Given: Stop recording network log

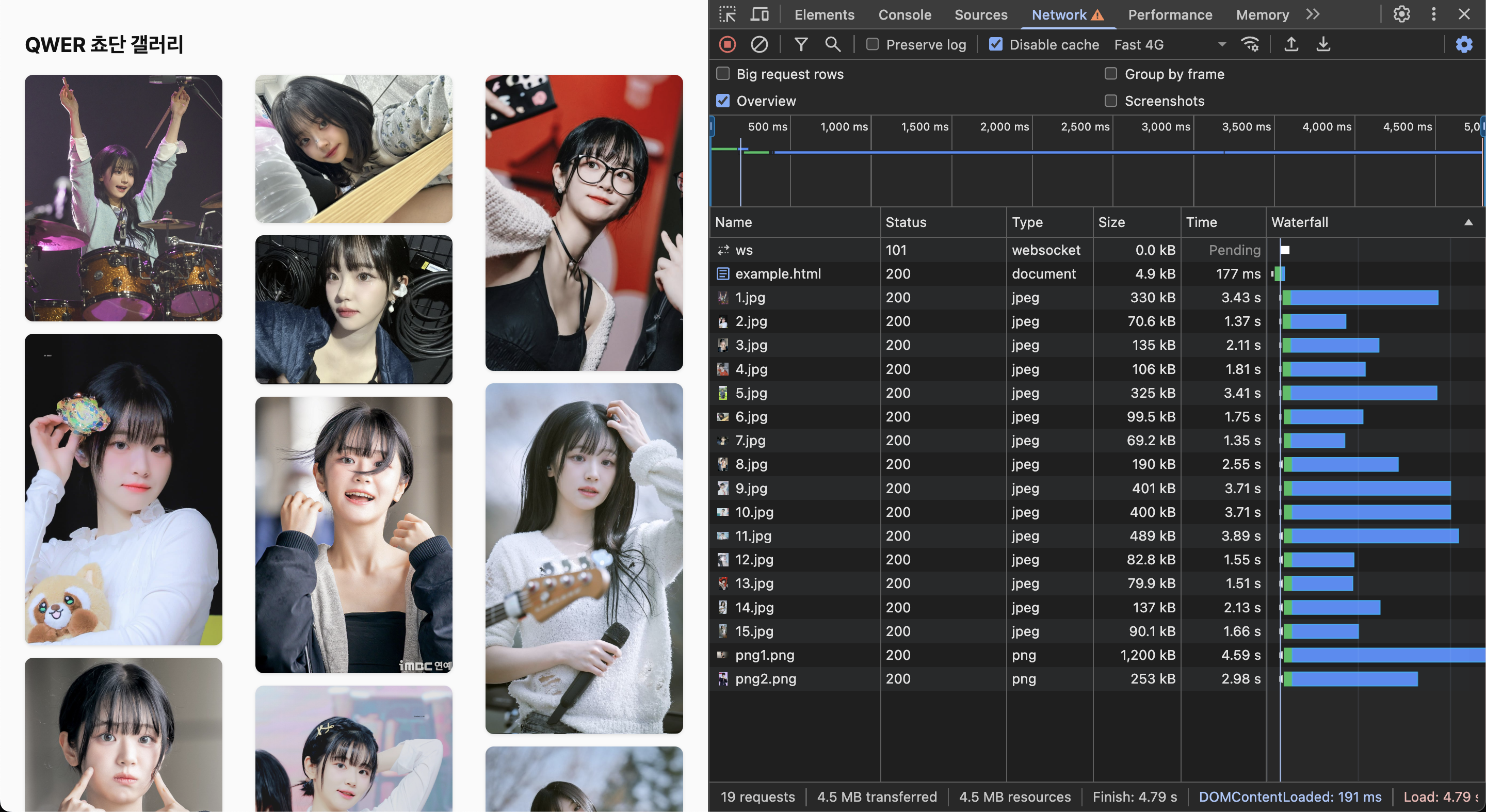Looking at the screenshot, I should pyautogui.click(x=728, y=44).
